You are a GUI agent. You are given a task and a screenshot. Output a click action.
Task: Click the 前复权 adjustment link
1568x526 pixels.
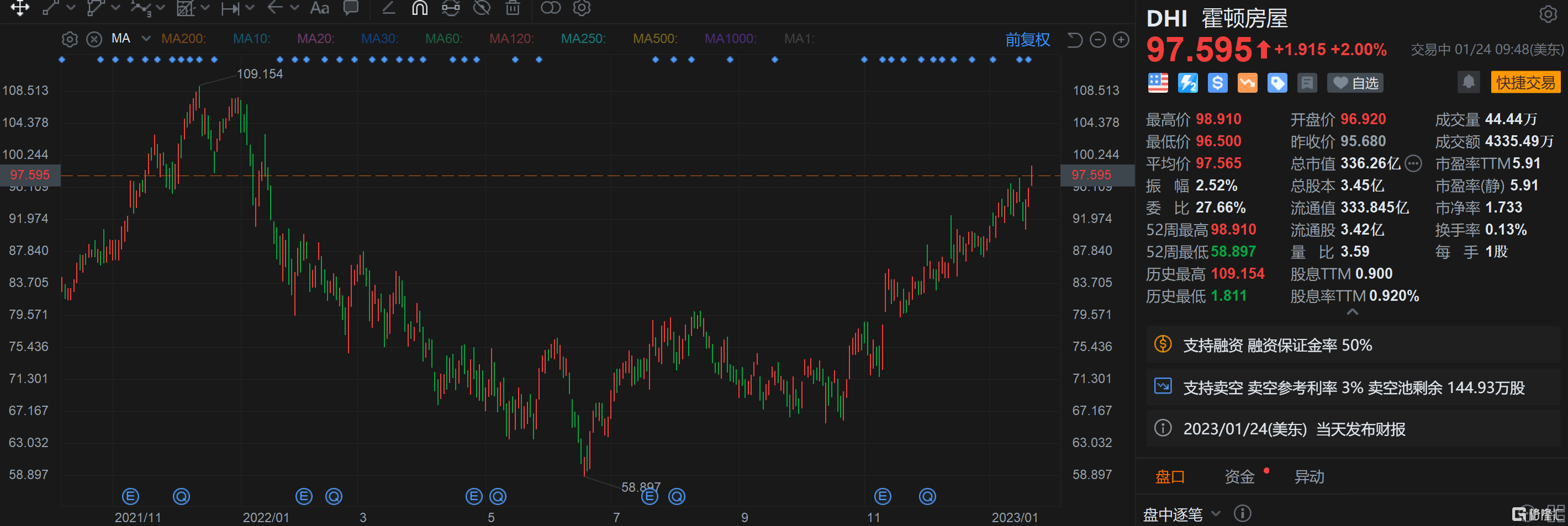click(1027, 40)
